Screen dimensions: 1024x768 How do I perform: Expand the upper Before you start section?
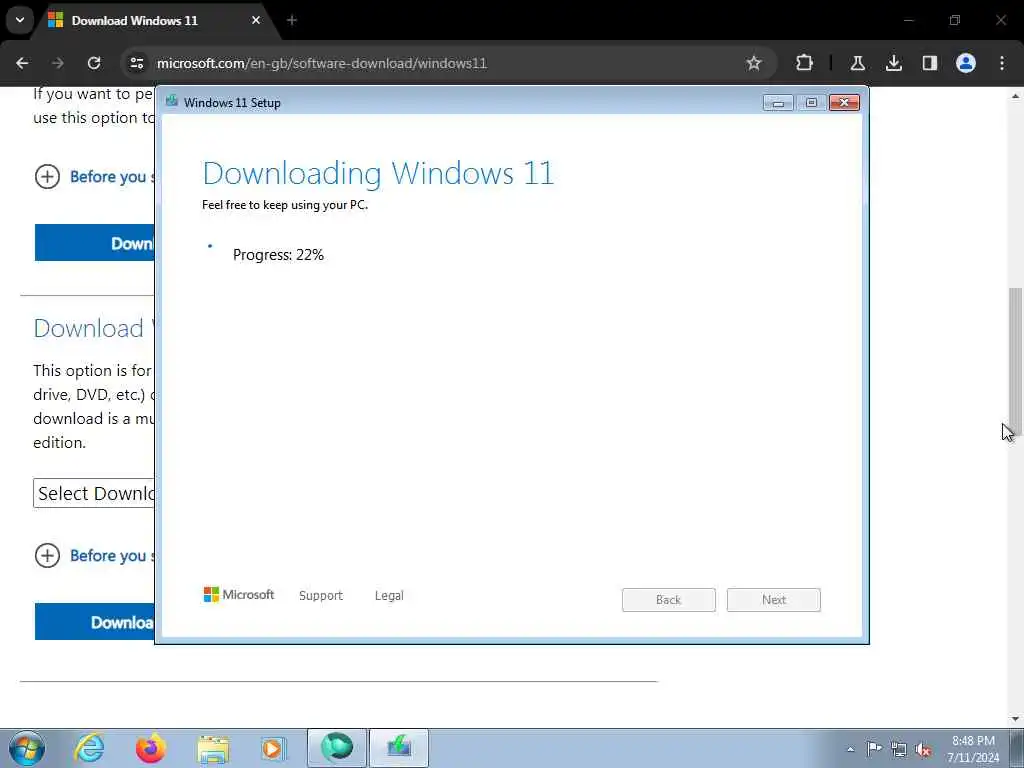coord(93,176)
